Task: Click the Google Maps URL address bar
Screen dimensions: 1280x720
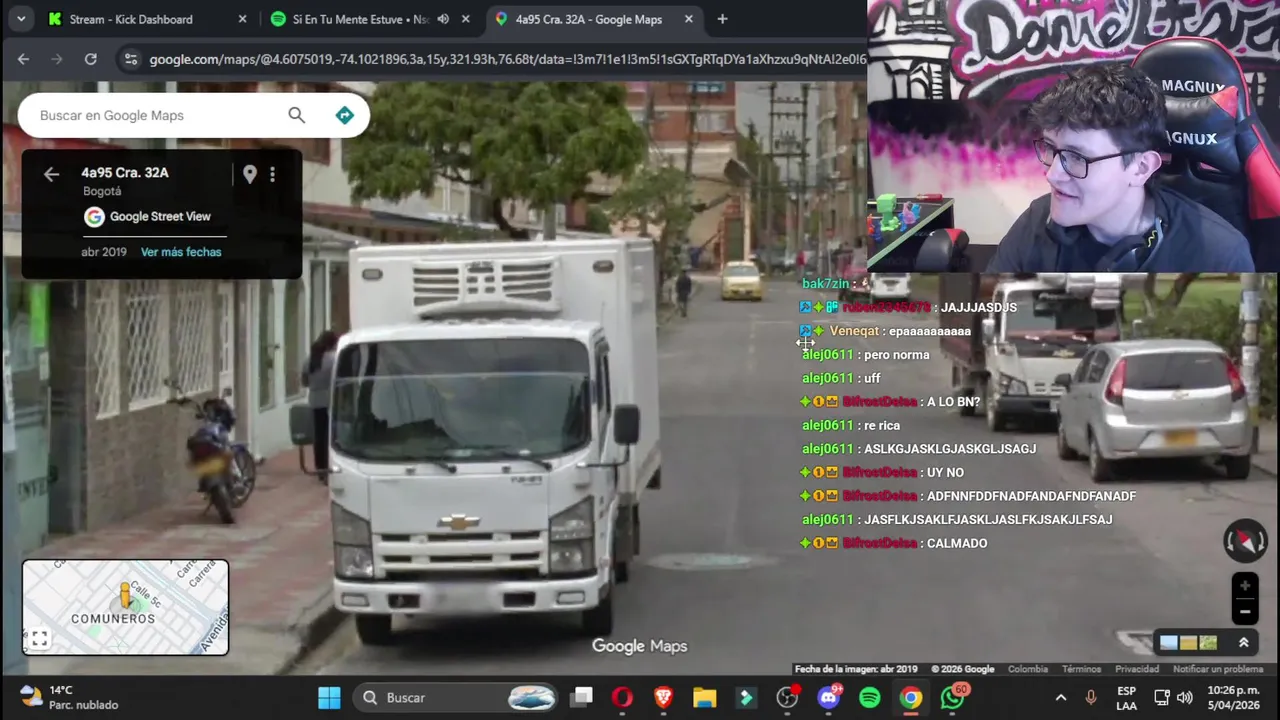Action: point(507,59)
